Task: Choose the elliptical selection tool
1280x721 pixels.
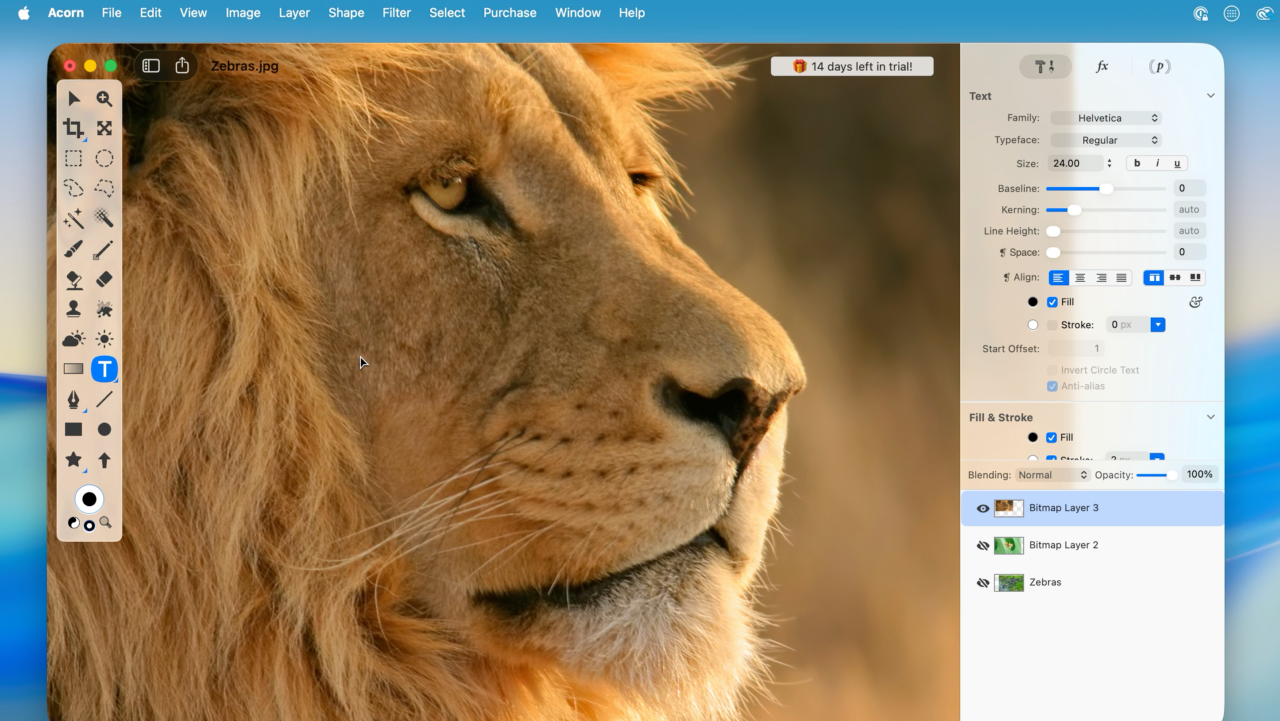Action: (x=104, y=158)
